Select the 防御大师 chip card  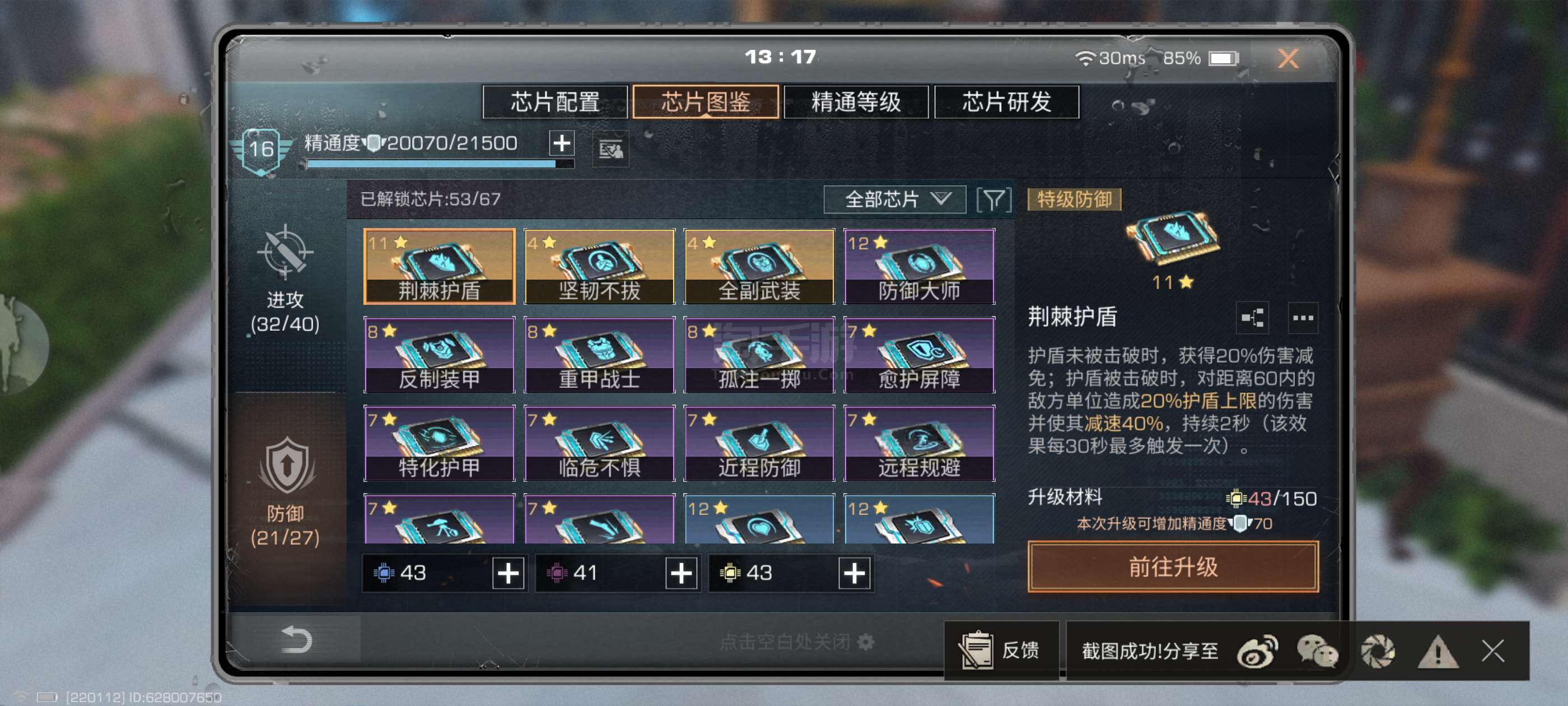919,267
